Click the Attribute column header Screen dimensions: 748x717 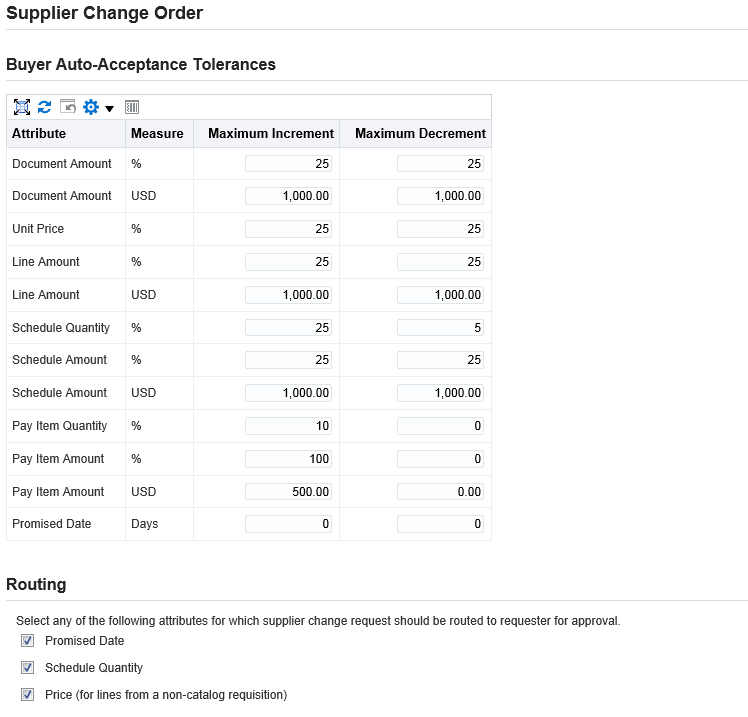[39, 134]
